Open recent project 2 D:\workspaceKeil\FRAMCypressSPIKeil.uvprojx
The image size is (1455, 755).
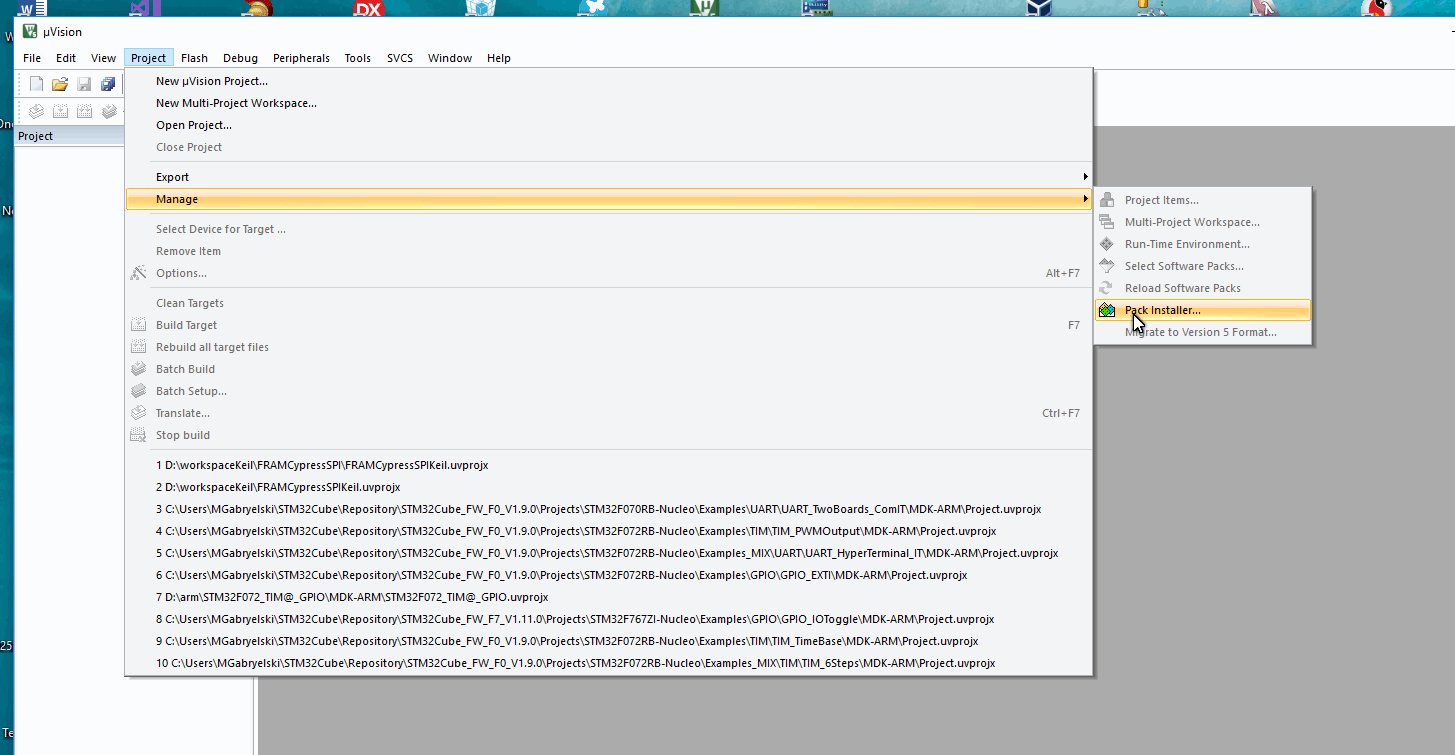click(x=608, y=487)
